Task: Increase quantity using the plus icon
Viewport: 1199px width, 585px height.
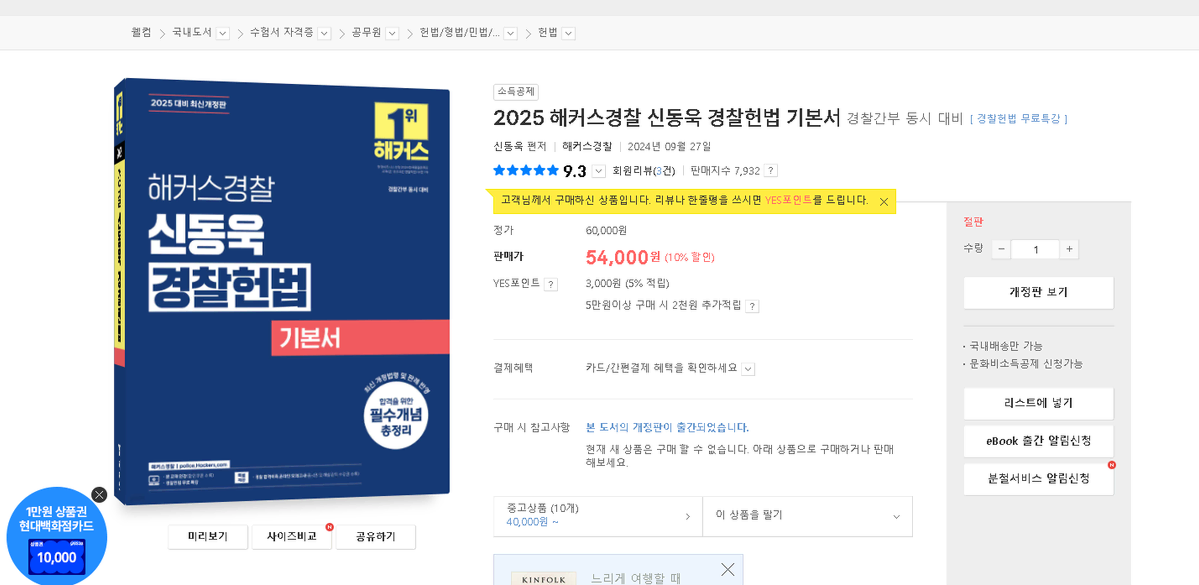Action: (1070, 249)
